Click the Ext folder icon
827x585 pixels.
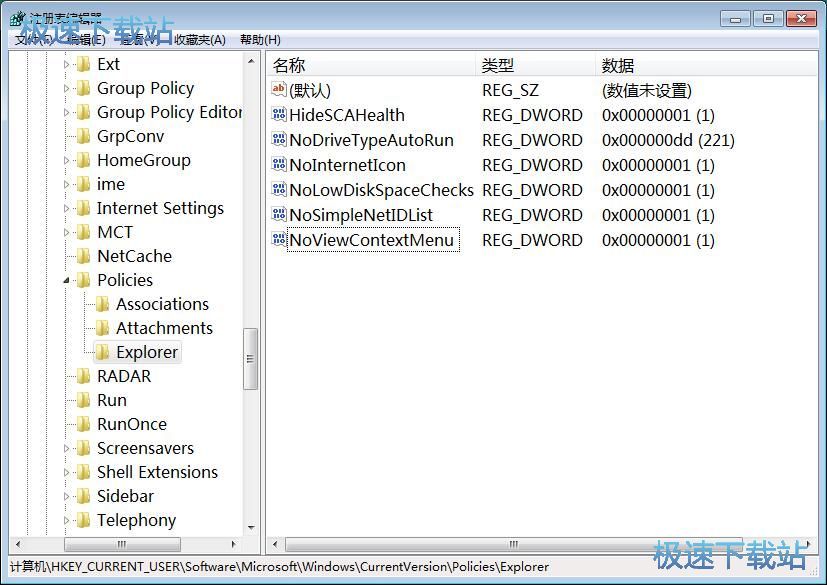coord(83,64)
